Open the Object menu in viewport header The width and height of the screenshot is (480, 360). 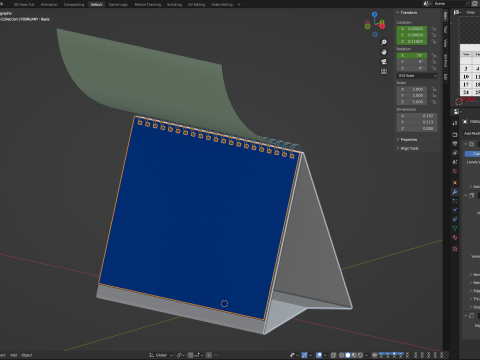pyautogui.click(x=27, y=355)
